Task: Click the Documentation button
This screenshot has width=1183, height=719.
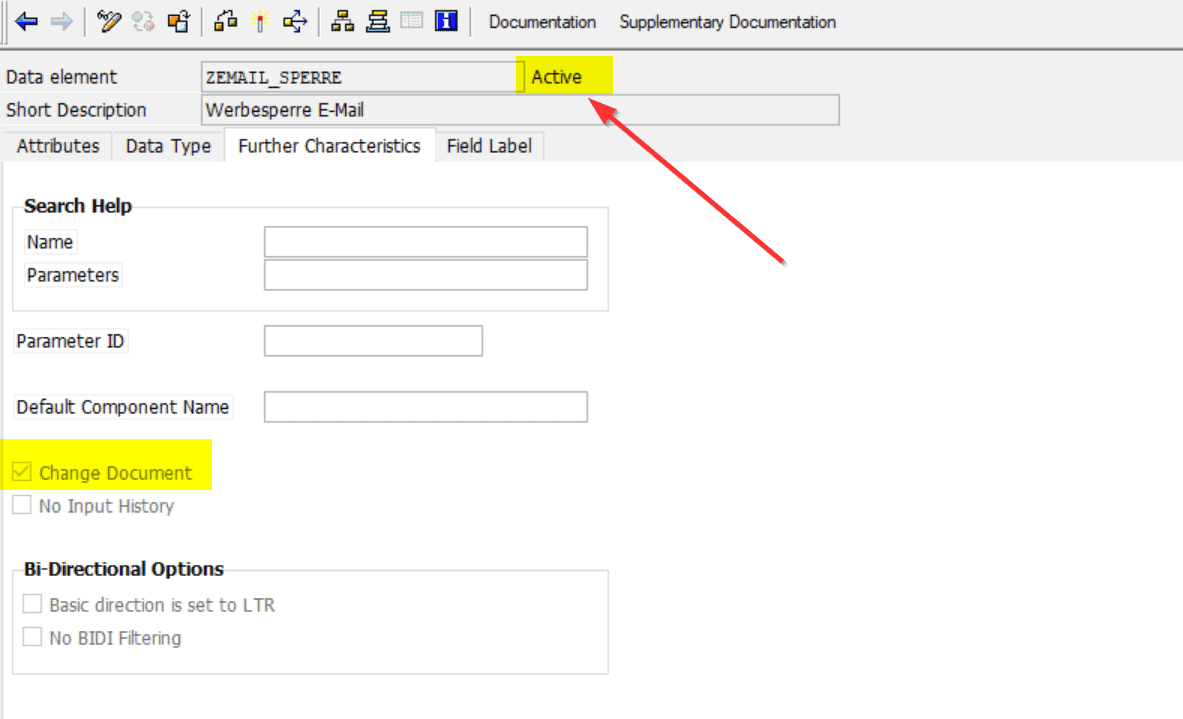Action: tap(542, 21)
